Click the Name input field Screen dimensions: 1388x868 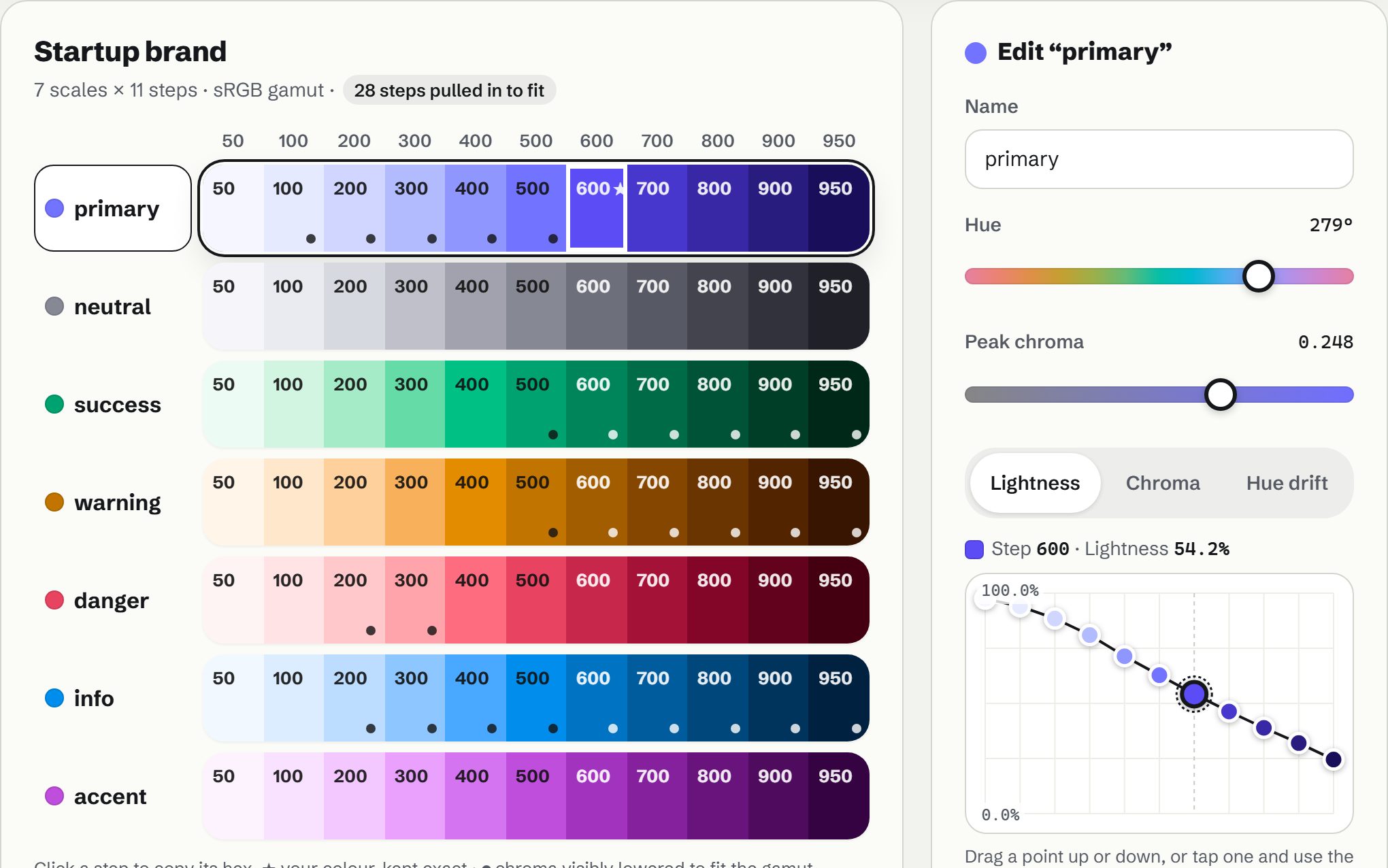(x=1159, y=159)
